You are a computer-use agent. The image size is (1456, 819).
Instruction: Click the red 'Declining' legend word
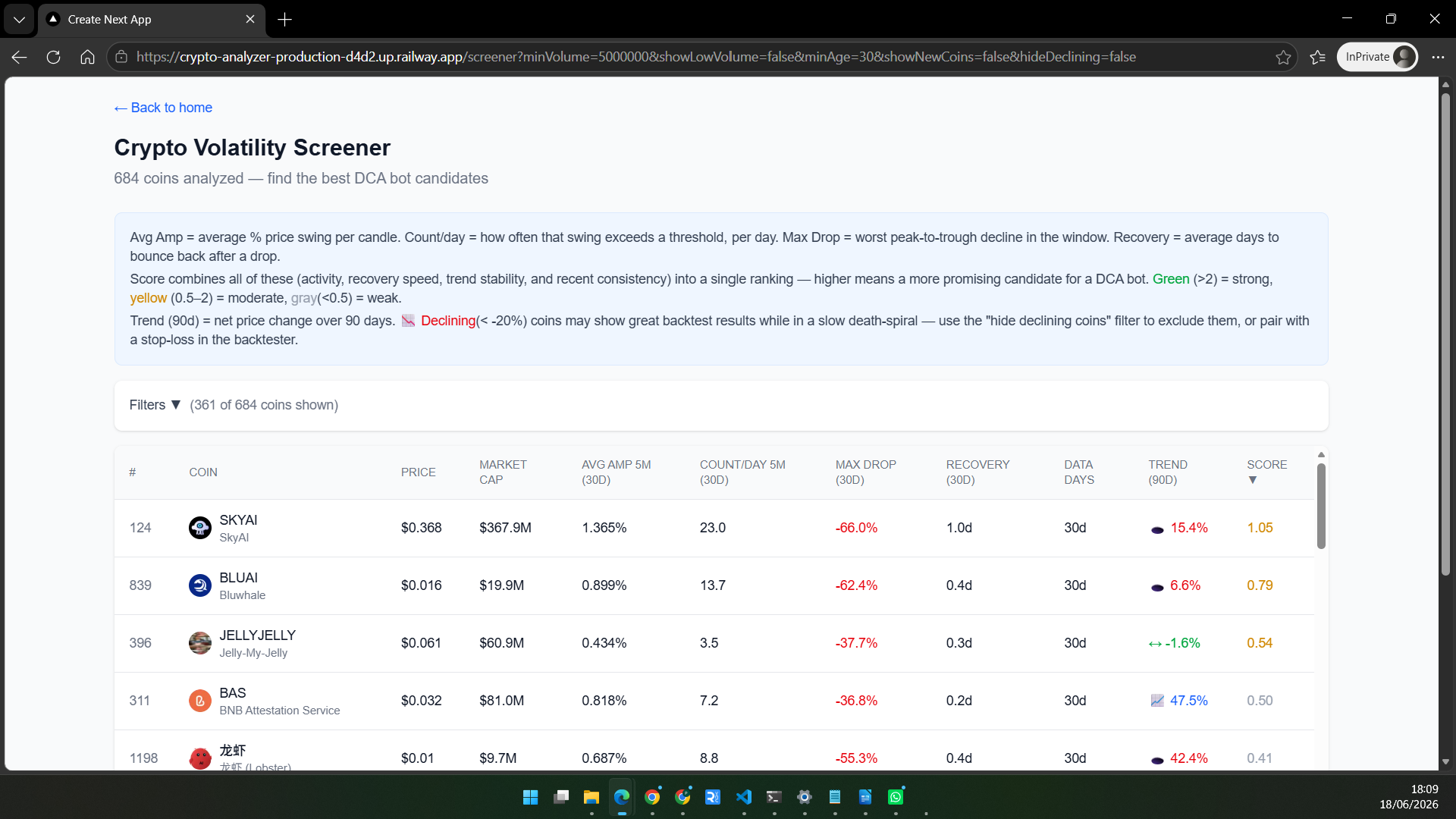pos(447,321)
